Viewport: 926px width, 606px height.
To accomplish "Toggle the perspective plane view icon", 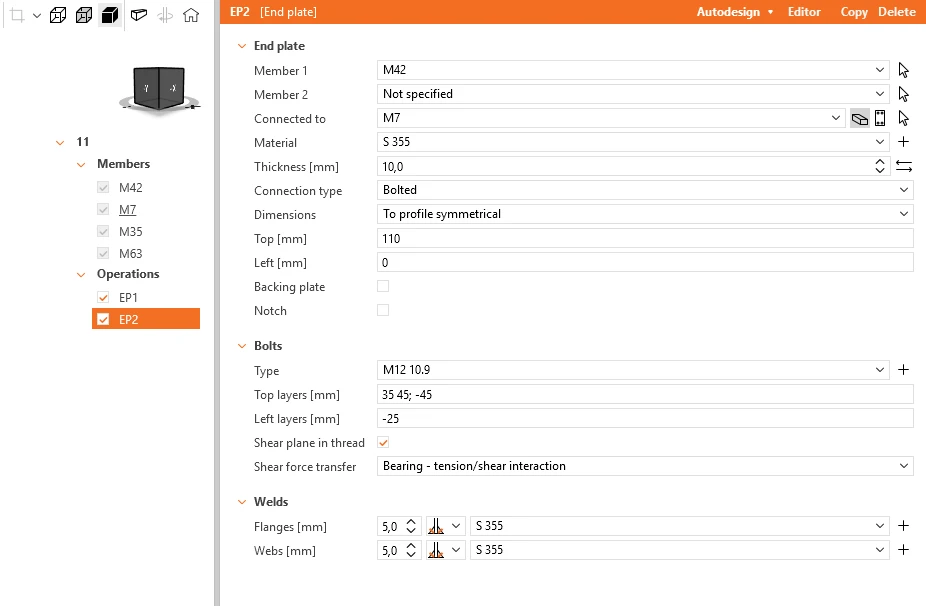I will click(139, 15).
